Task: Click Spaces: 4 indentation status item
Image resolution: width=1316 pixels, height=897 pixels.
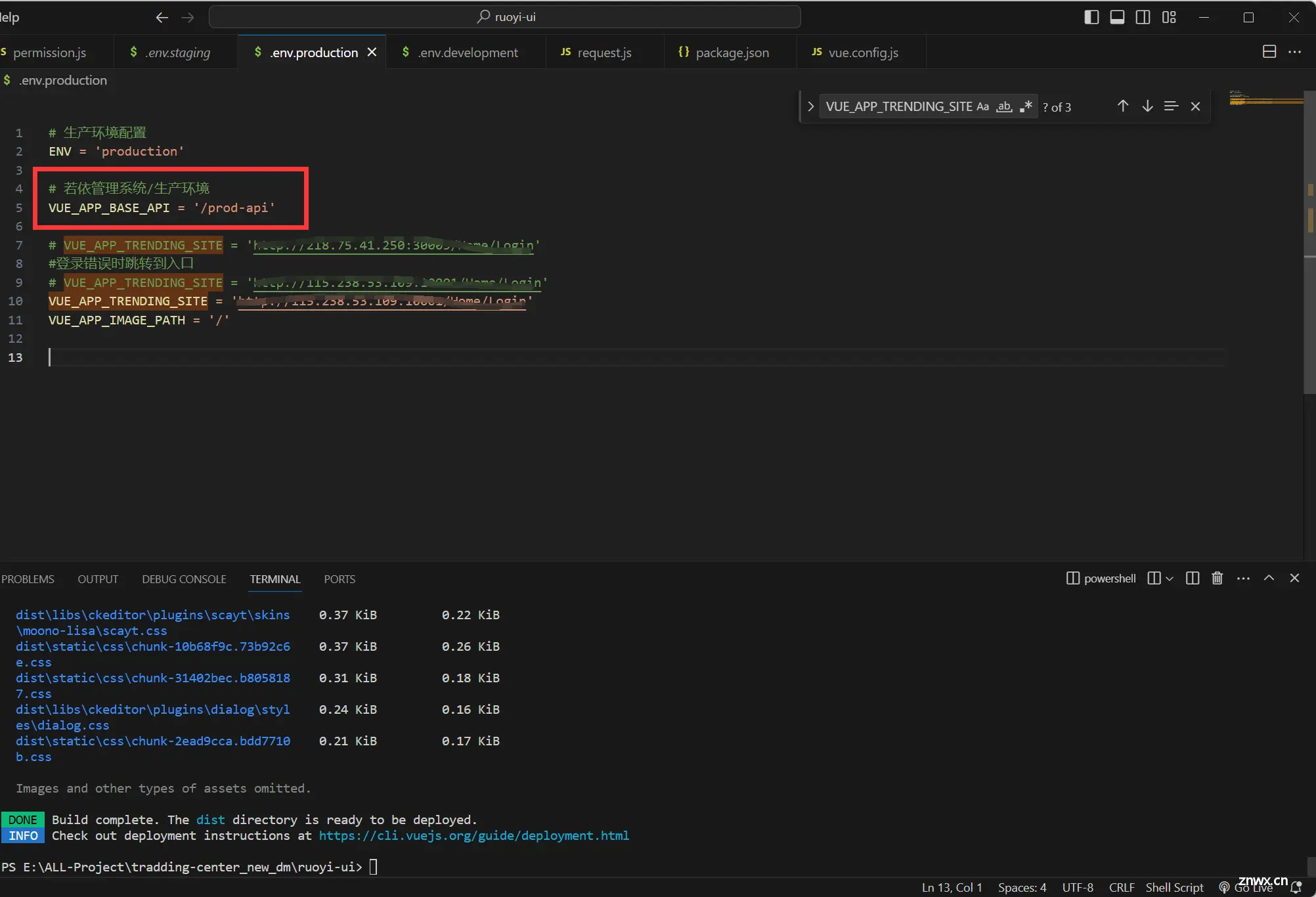Action: point(1022,888)
